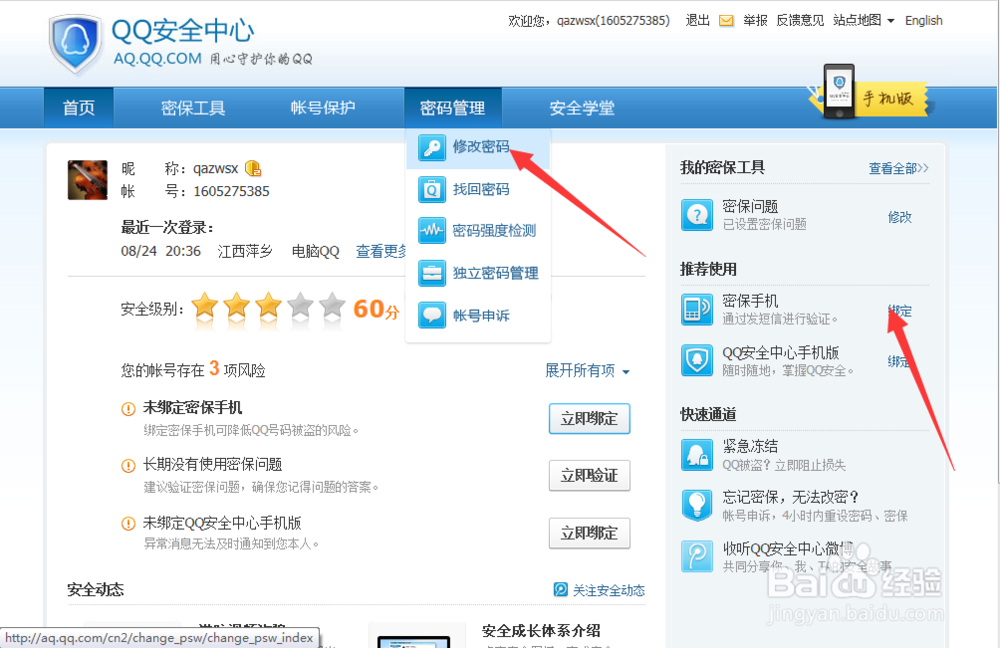Click 绑定 link for 密保手机
Screen dimensions: 1000x648
[x=900, y=311]
